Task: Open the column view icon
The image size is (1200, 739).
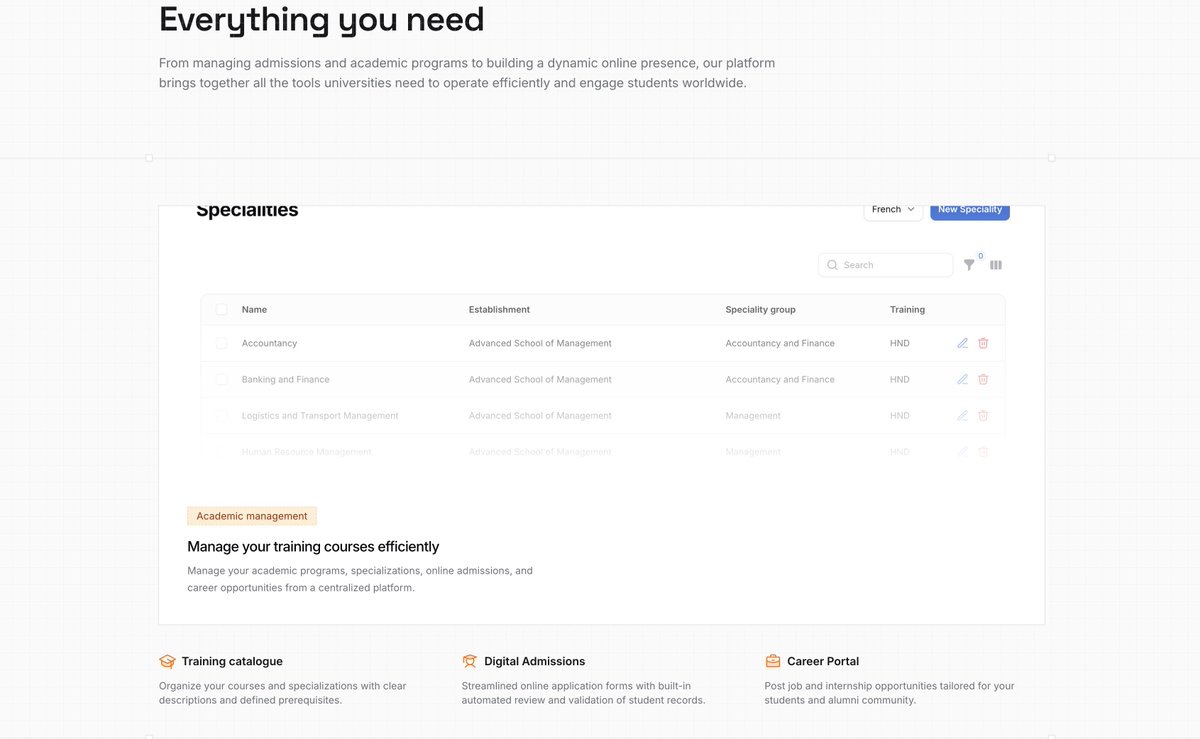Action: [x=996, y=265]
